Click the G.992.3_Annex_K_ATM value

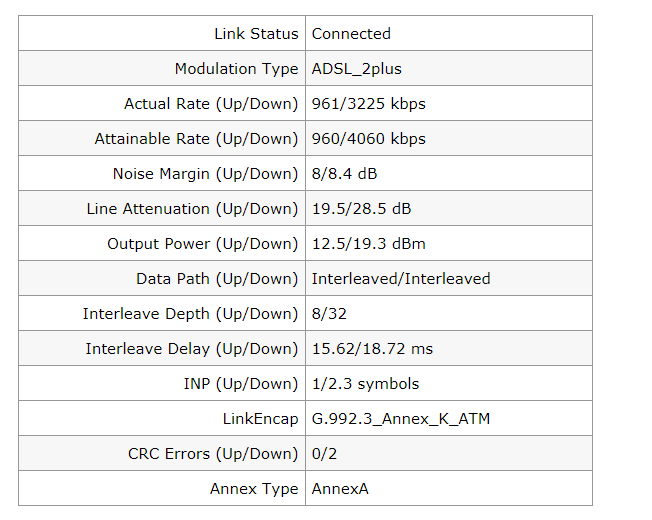click(x=401, y=419)
